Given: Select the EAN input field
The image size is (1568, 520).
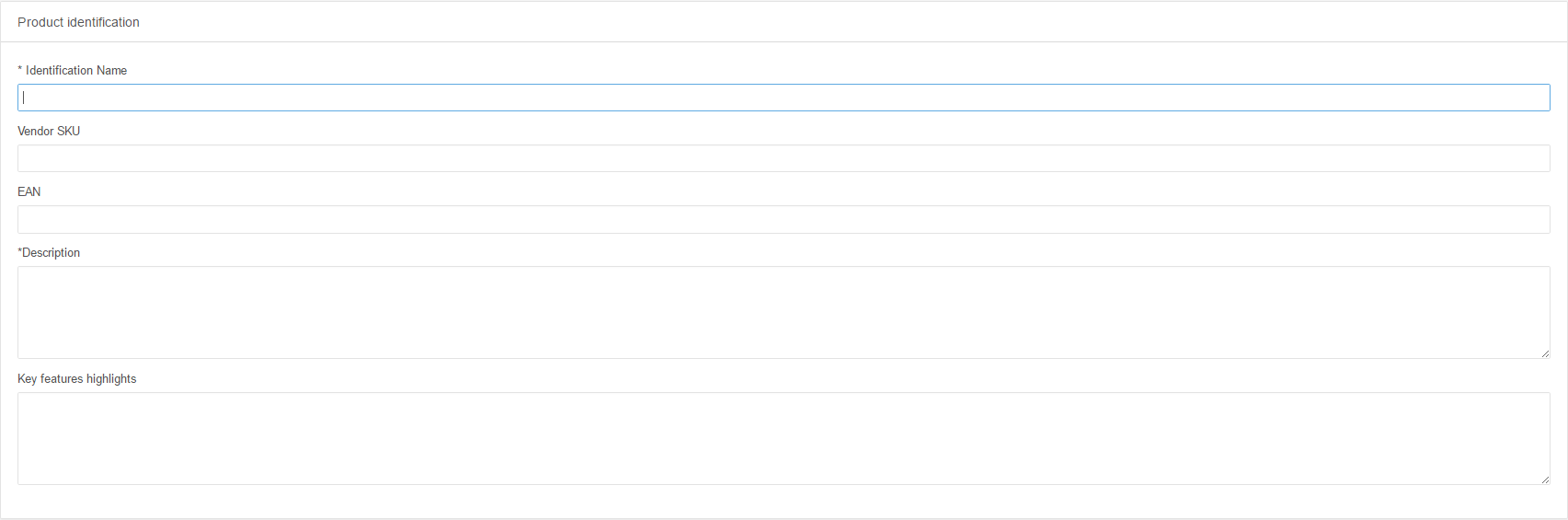Looking at the screenshot, I should tap(784, 219).
